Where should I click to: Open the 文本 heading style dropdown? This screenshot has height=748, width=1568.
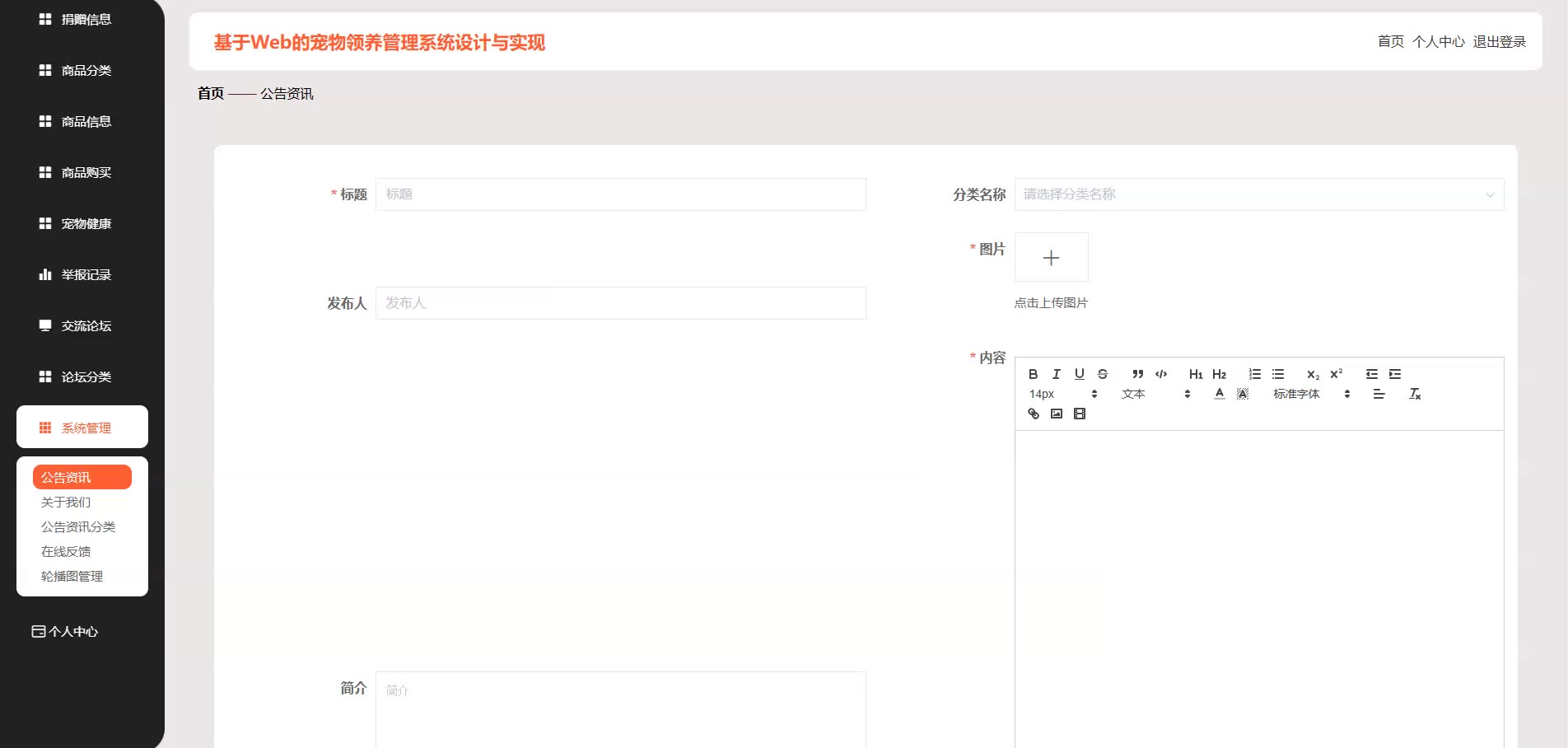[1156, 394]
